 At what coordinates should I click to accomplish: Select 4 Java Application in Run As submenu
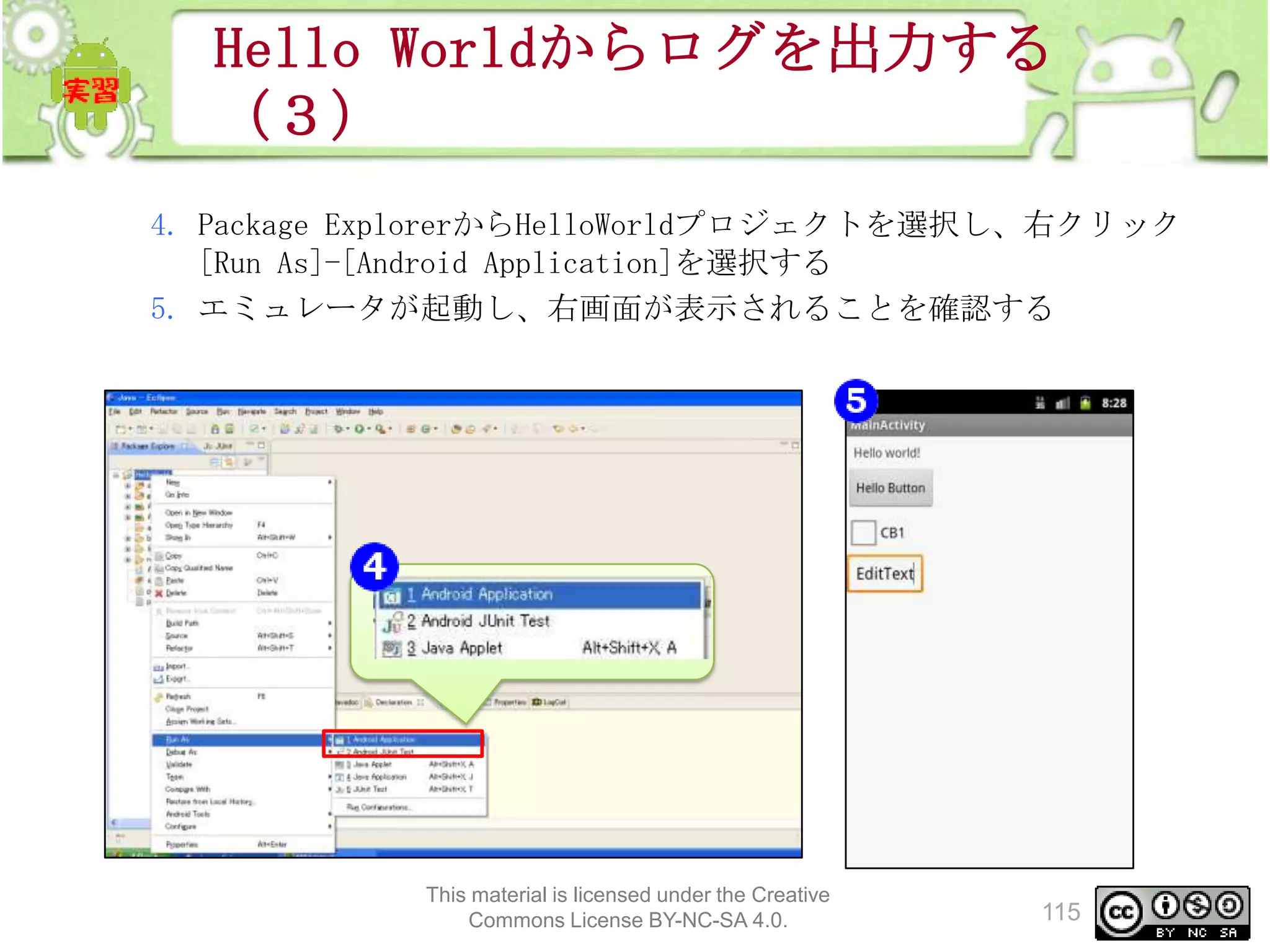408,777
